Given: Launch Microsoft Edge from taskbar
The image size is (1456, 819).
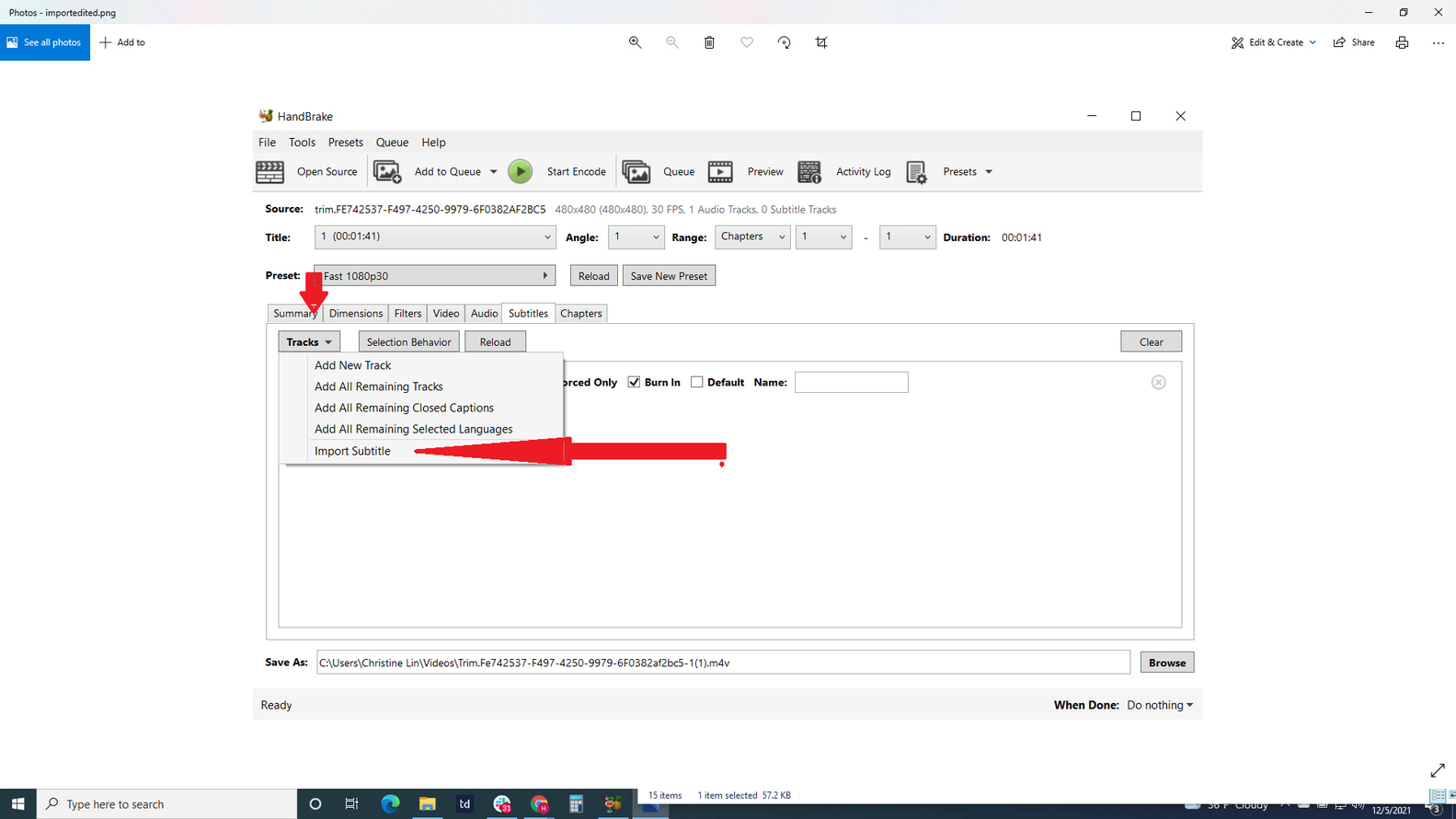Looking at the screenshot, I should [x=390, y=803].
